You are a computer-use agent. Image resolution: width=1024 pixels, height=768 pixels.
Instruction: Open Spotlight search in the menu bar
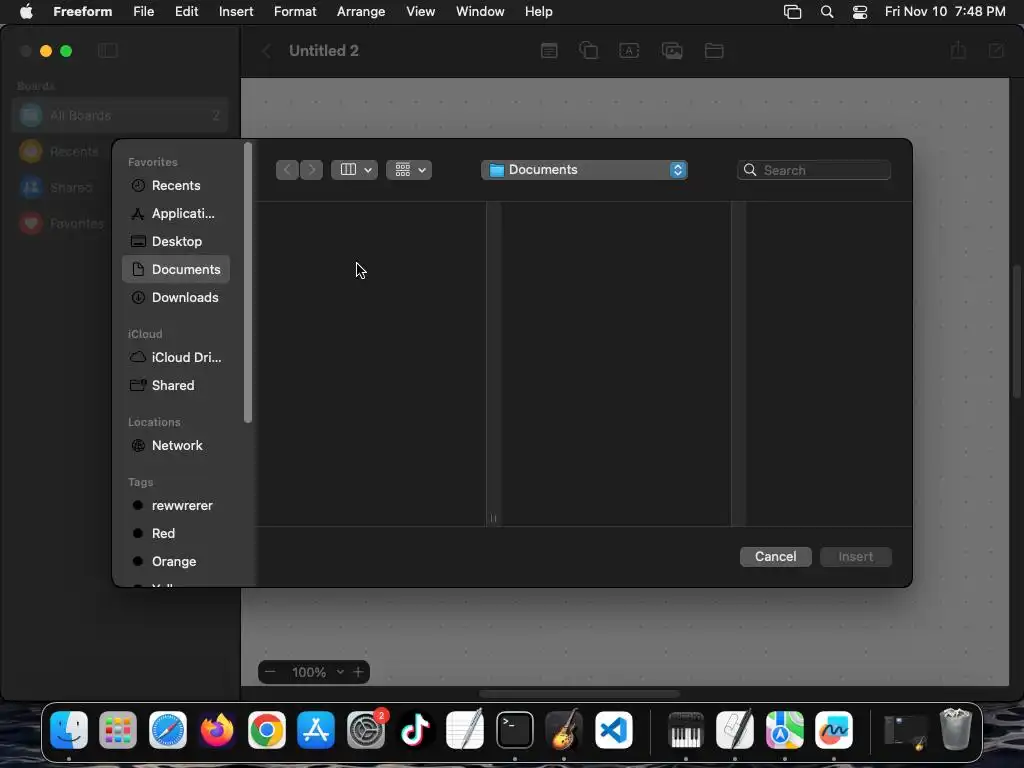(x=827, y=12)
